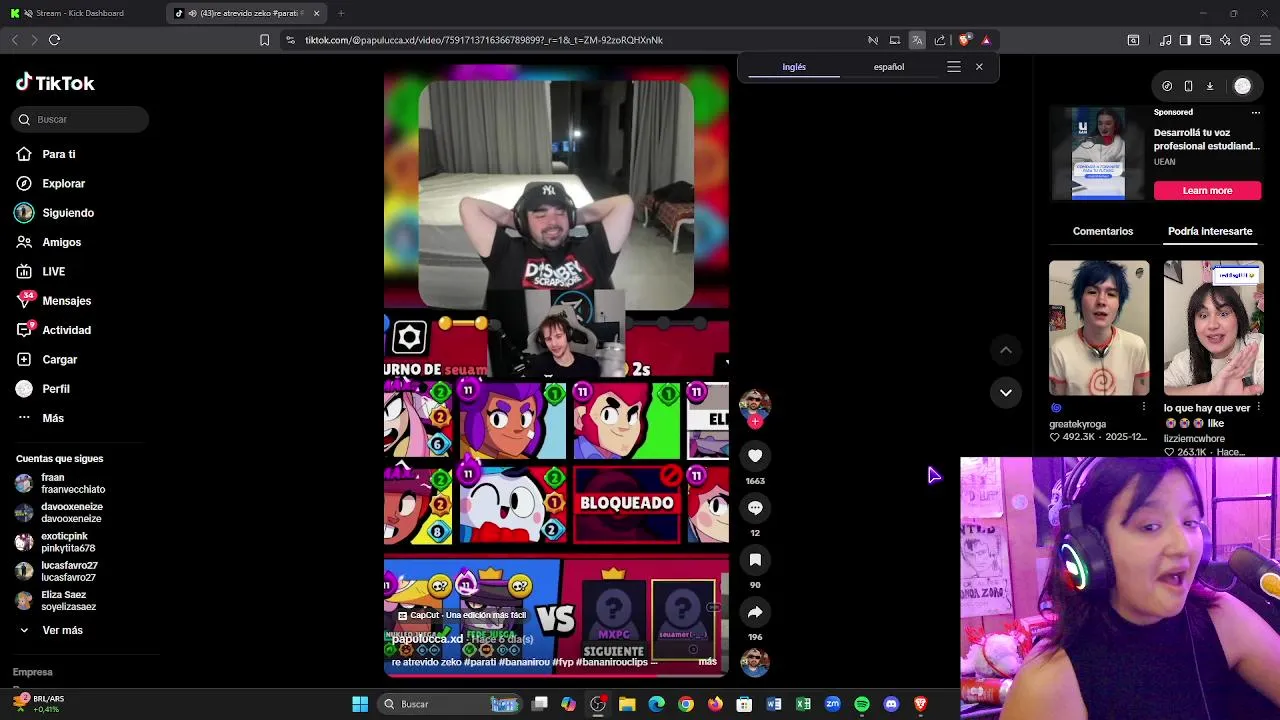
Task: Follow creator via red plus badge
Action: pos(755,422)
